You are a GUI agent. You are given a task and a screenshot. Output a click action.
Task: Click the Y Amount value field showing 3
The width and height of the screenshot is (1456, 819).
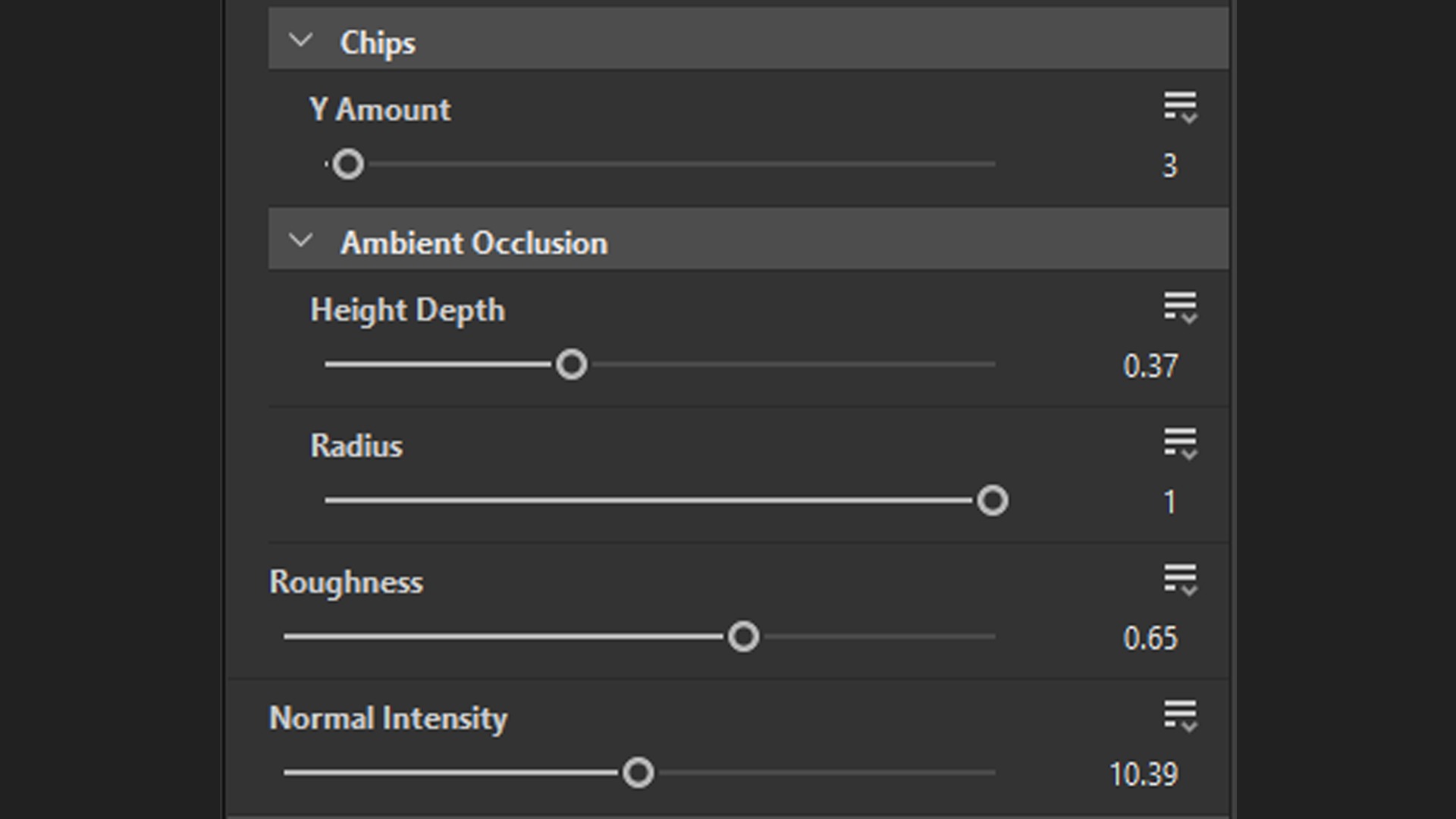click(1169, 166)
